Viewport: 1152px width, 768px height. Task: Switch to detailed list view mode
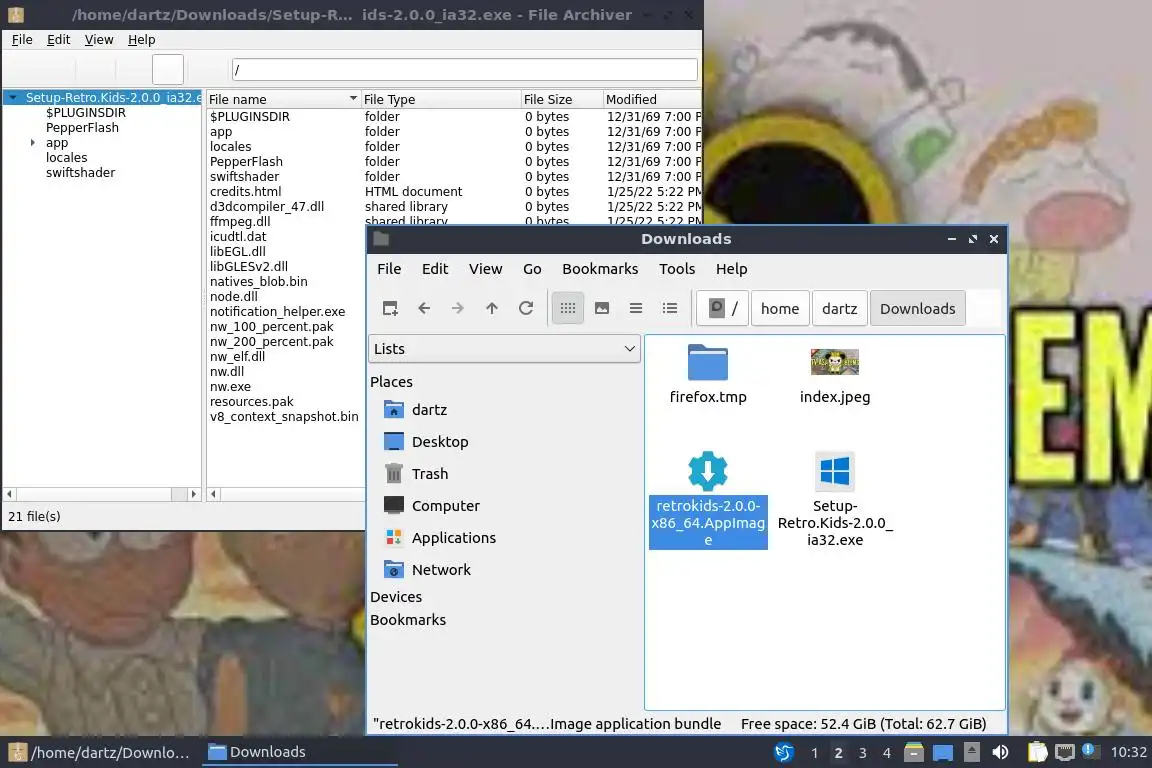(669, 308)
